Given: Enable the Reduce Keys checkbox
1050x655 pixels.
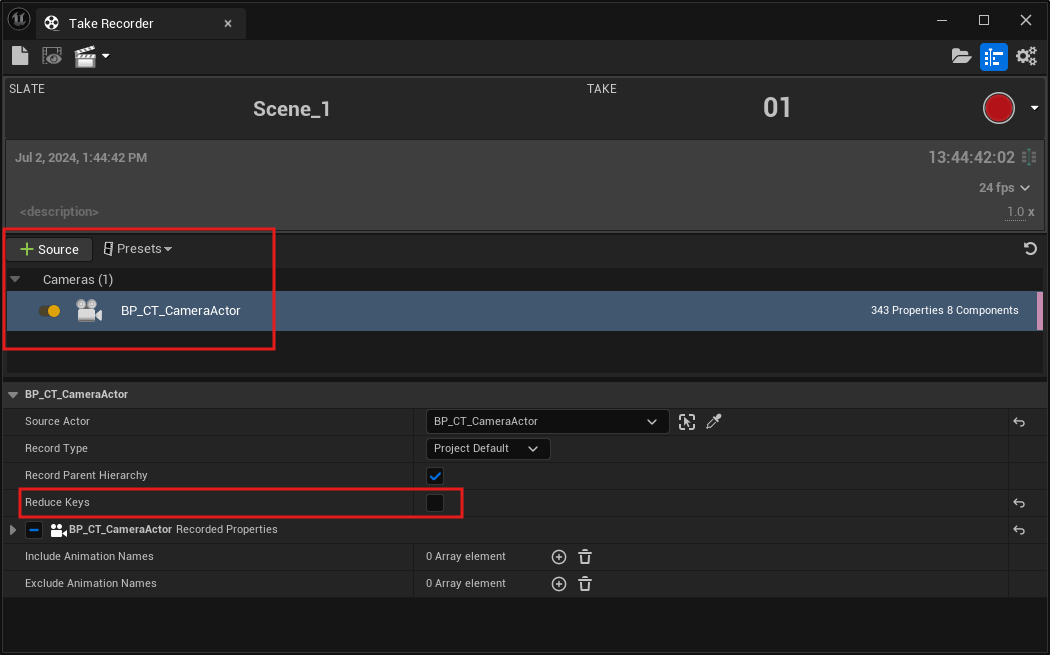Looking at the screenshot, I should [435, 503].
